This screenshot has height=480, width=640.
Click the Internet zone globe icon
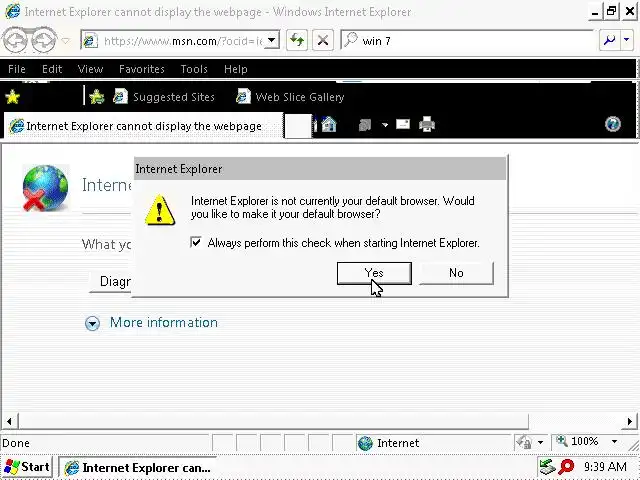coord(365,443)
